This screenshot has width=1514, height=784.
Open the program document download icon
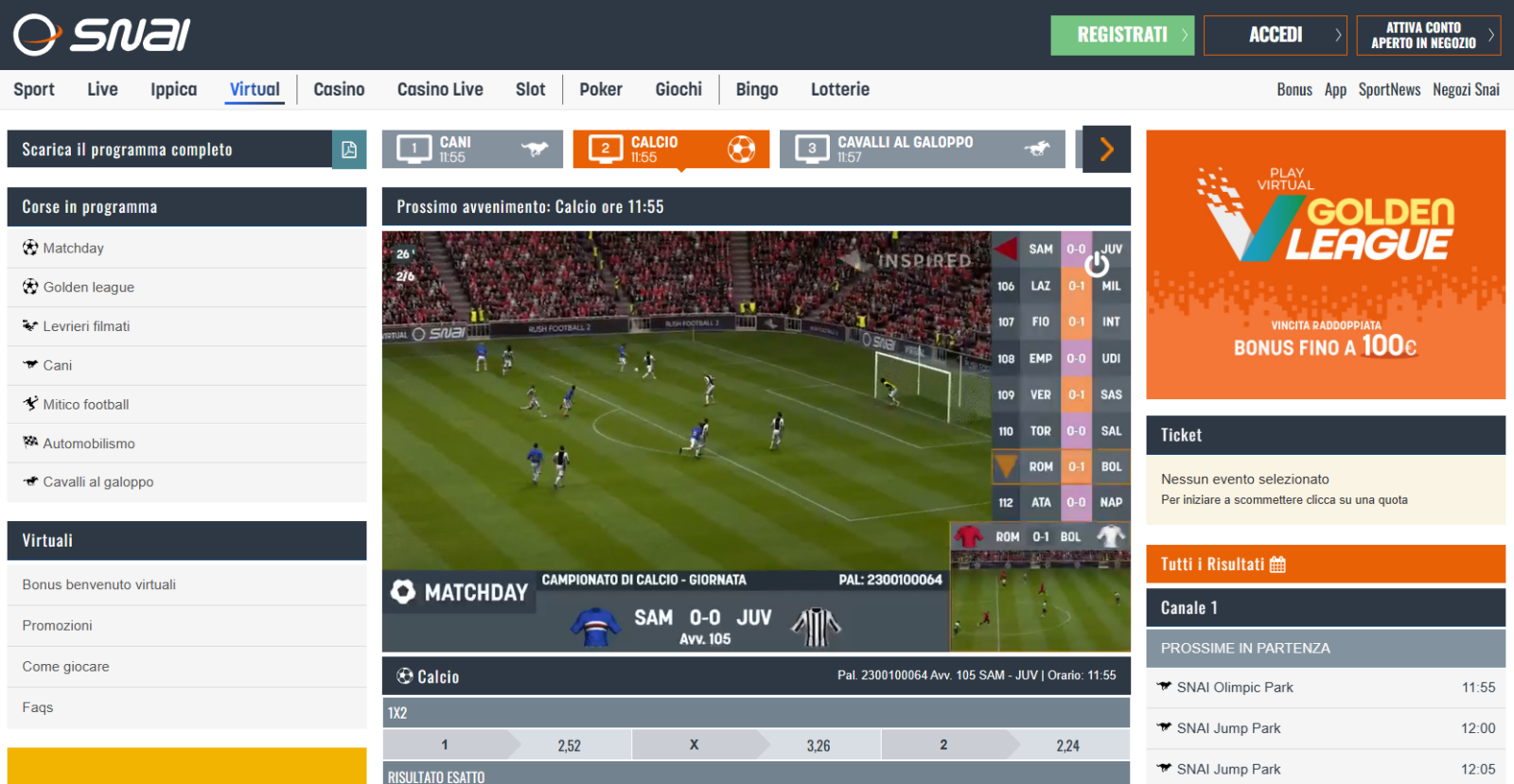click(x=349, y=149)
